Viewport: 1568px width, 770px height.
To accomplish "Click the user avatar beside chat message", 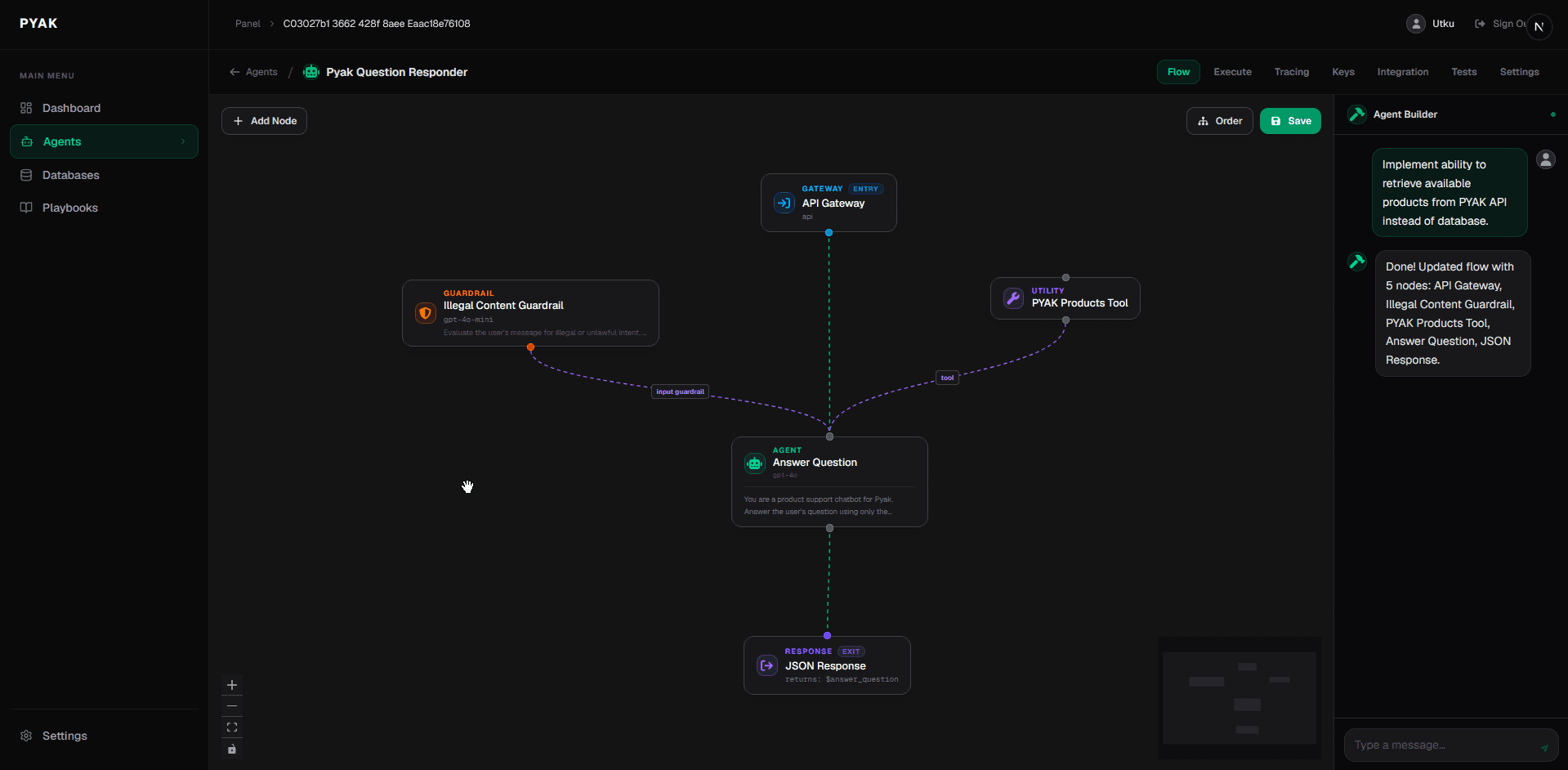I will [x=1546, y=159].
